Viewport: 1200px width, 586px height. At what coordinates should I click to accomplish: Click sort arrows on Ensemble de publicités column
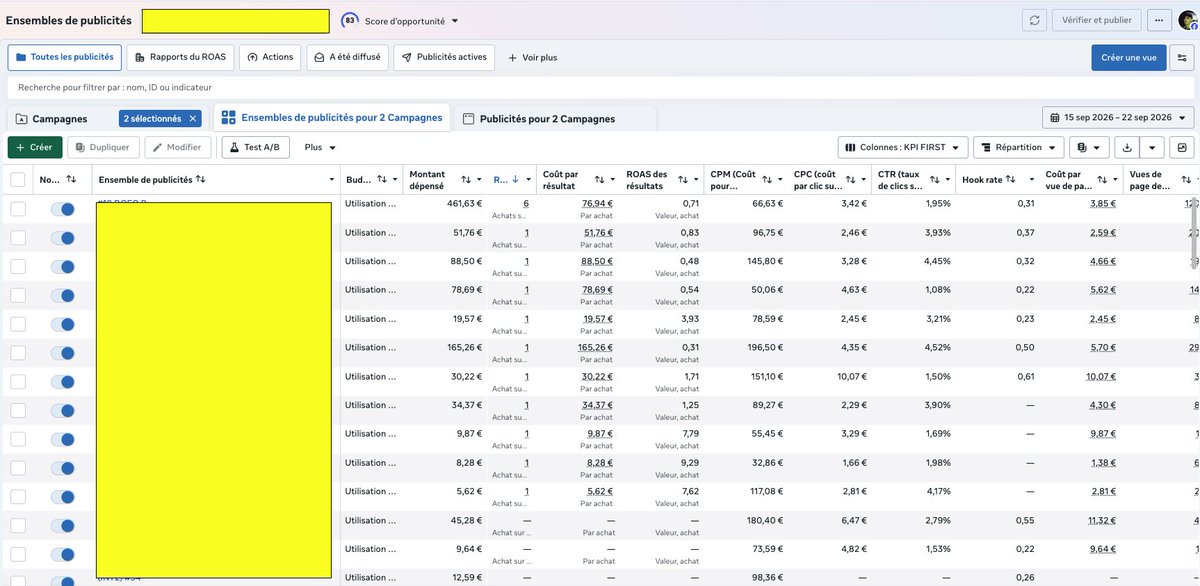(x=201, y=180)
